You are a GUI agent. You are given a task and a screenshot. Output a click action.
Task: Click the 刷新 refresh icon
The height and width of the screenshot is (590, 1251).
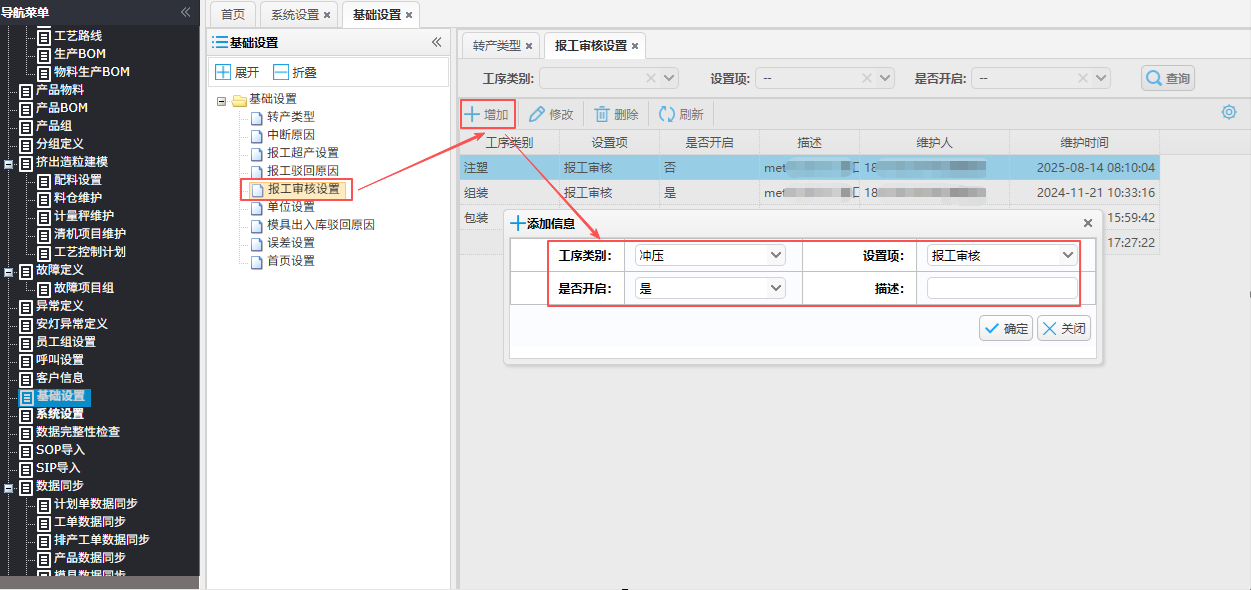point(666,114)
